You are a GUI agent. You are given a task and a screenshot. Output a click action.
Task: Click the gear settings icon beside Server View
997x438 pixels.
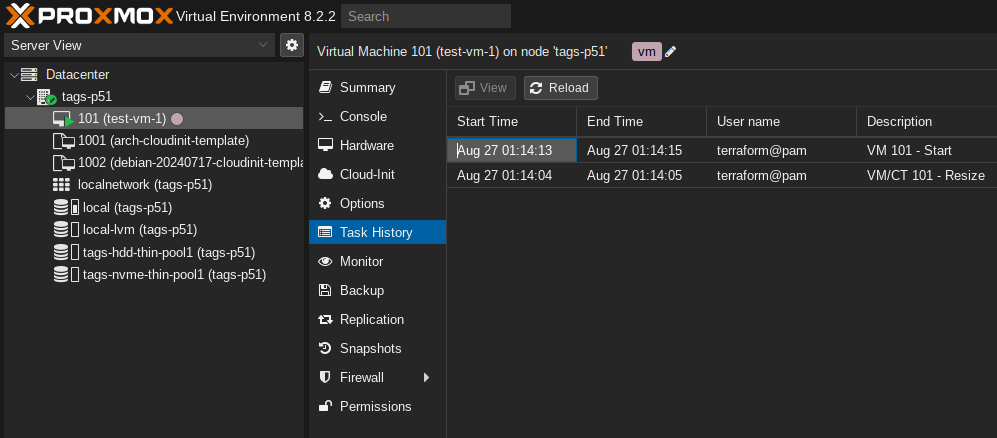(291, 45)
